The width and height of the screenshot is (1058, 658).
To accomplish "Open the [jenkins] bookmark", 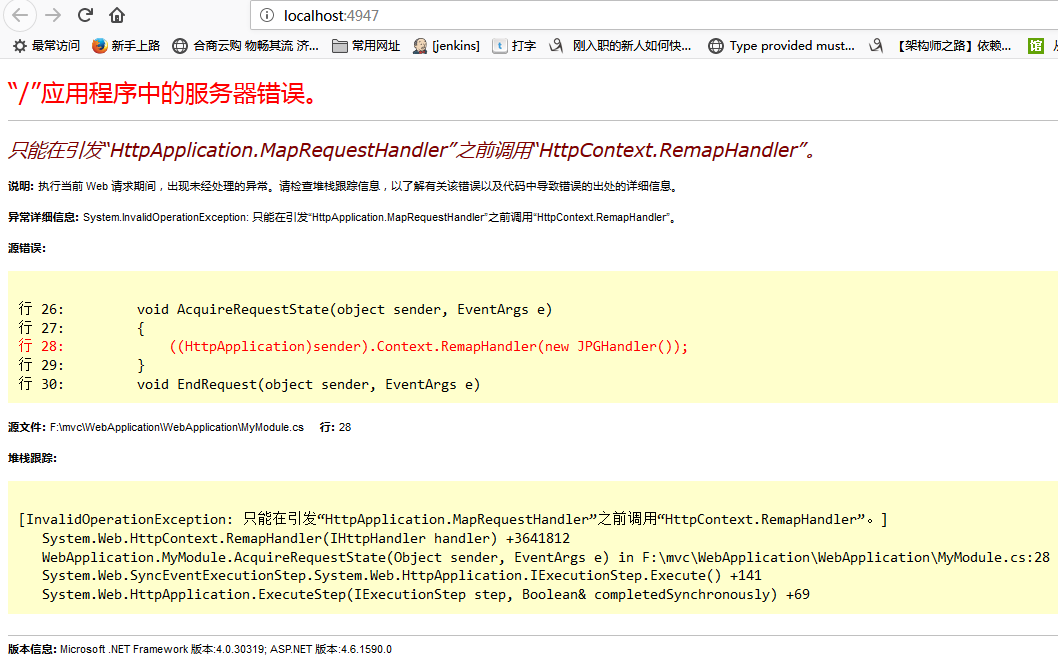I will point(446,46).
